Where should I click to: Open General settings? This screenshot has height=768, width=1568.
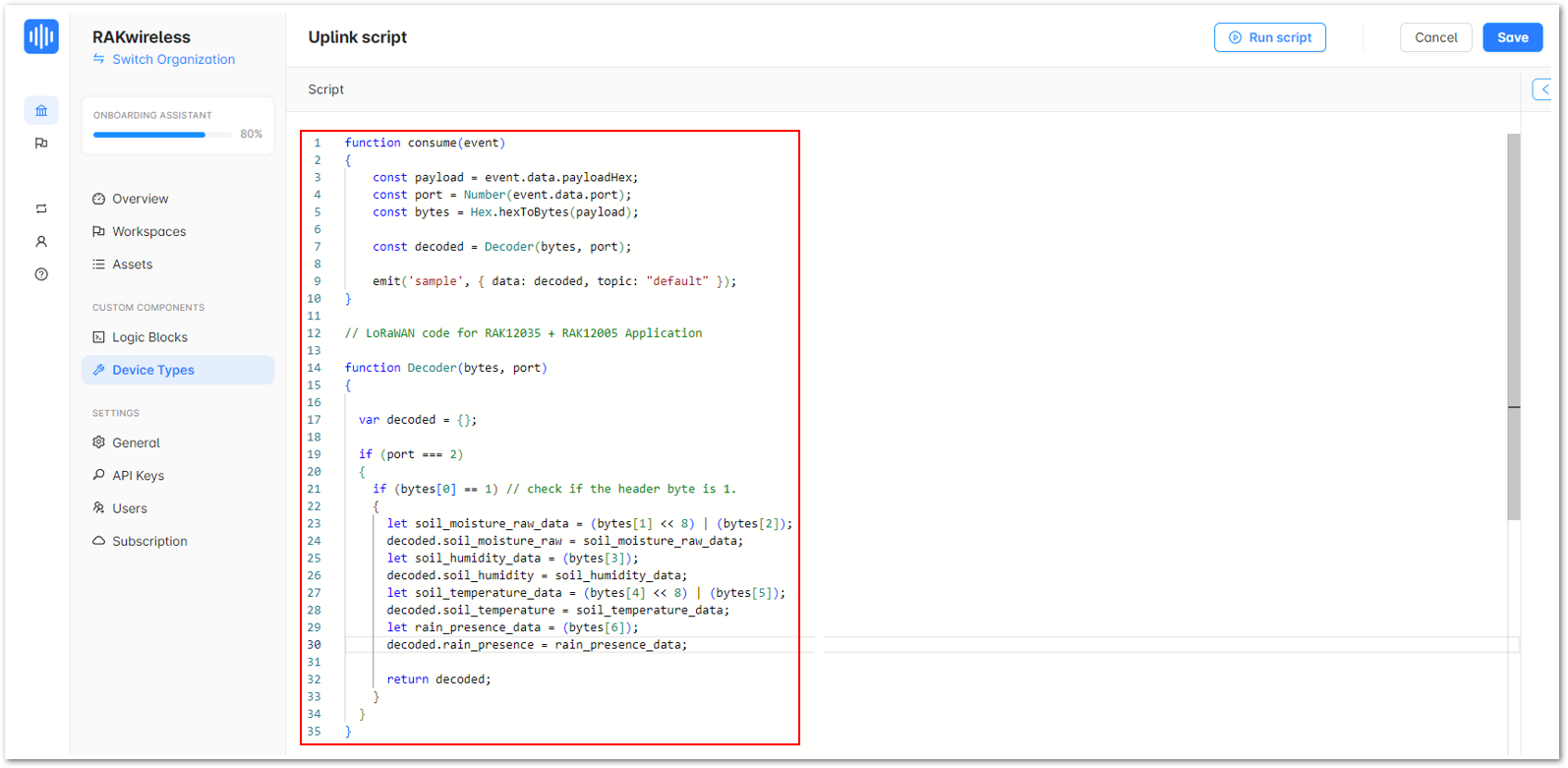click(x=178, y=443)
